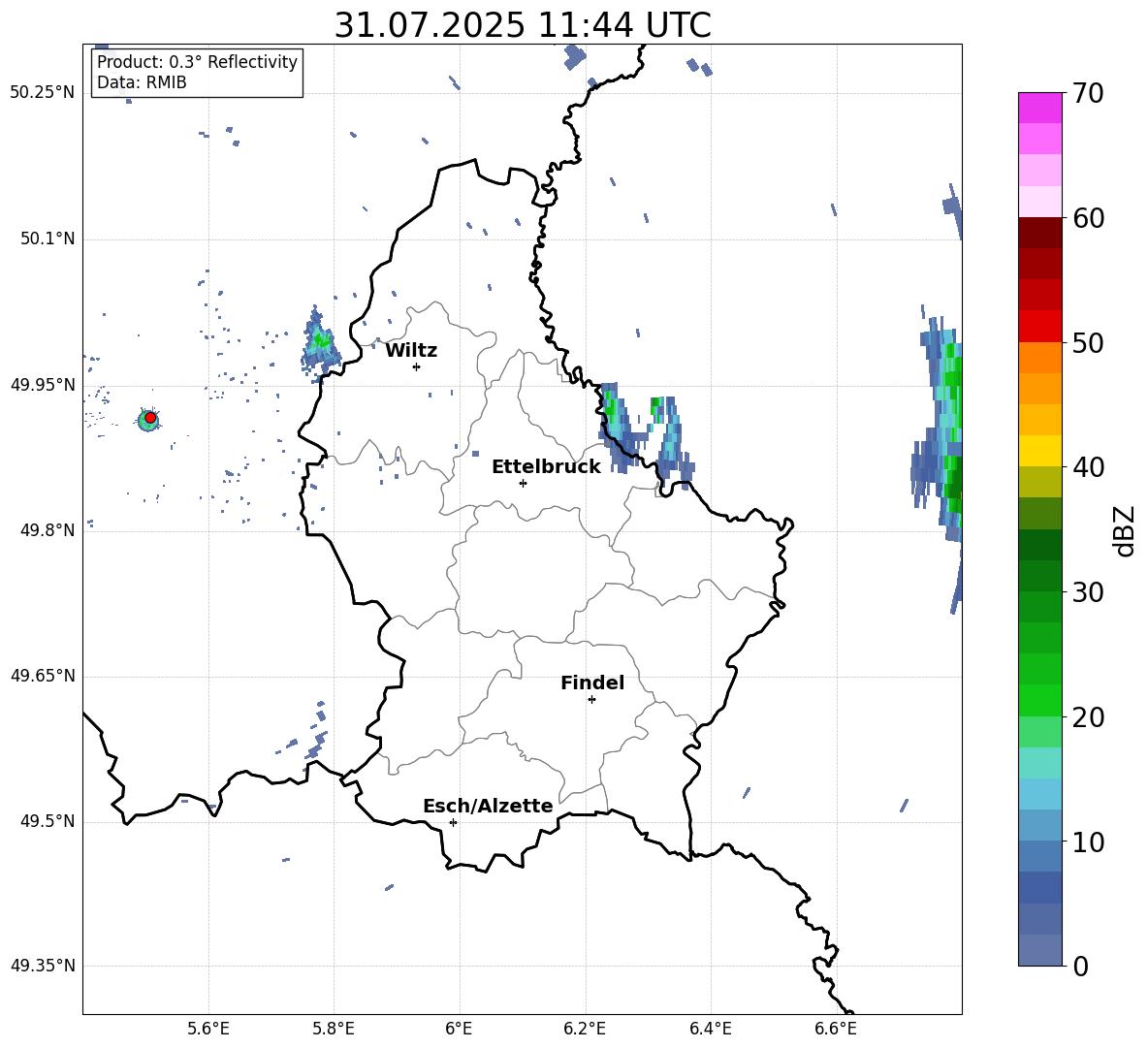The width and height of the screenshot is (1148, 1048).
Task: Click the dBZ colorbar axis label
Action: click(x=1126, y=530)
